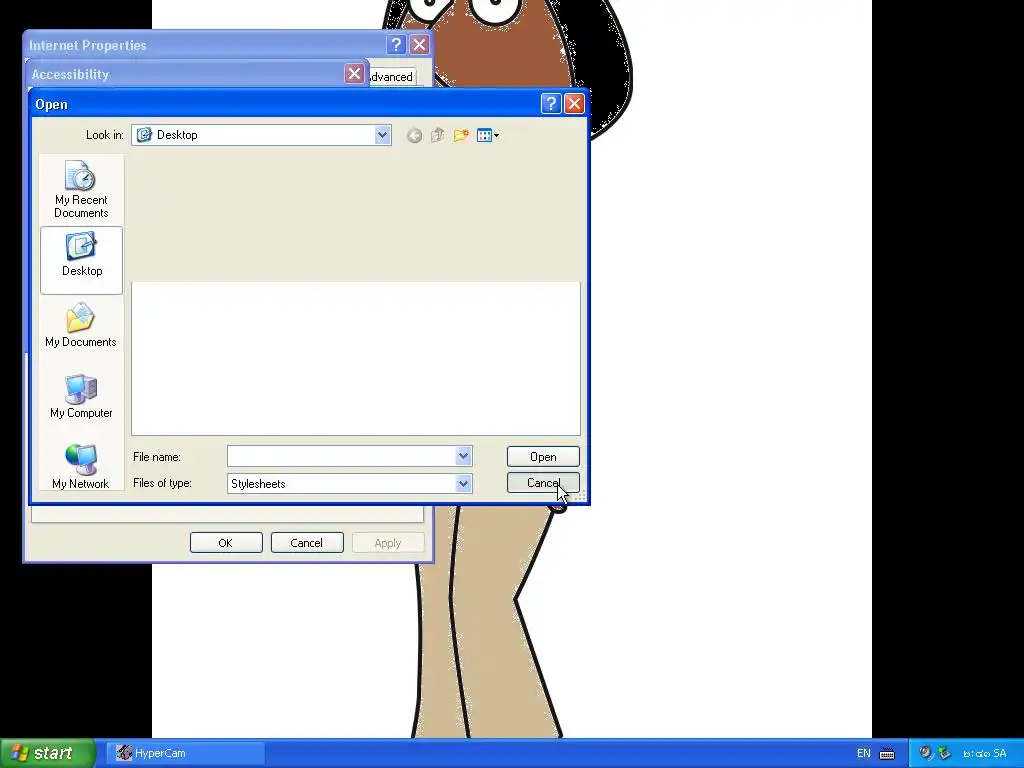Click Cancel in Internet Properties

pyautogui.click(x=307, y=543)
